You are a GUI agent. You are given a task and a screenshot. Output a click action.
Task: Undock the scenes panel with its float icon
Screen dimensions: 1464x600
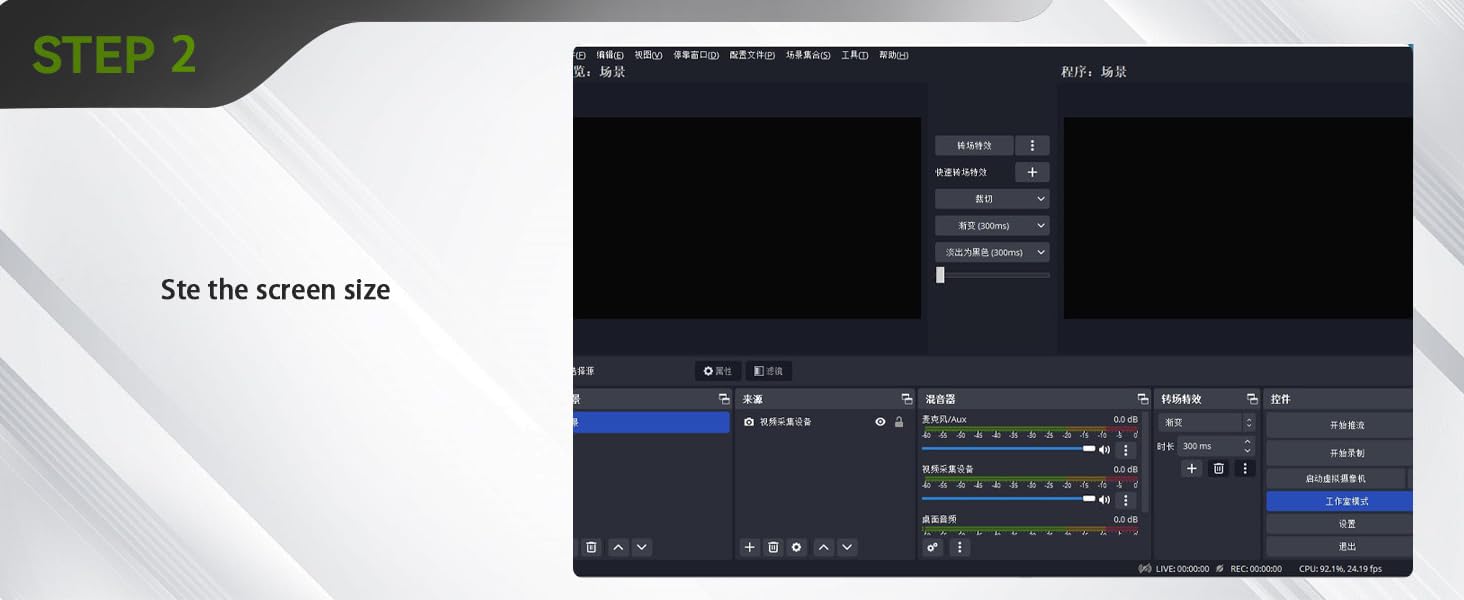point(724,399)
